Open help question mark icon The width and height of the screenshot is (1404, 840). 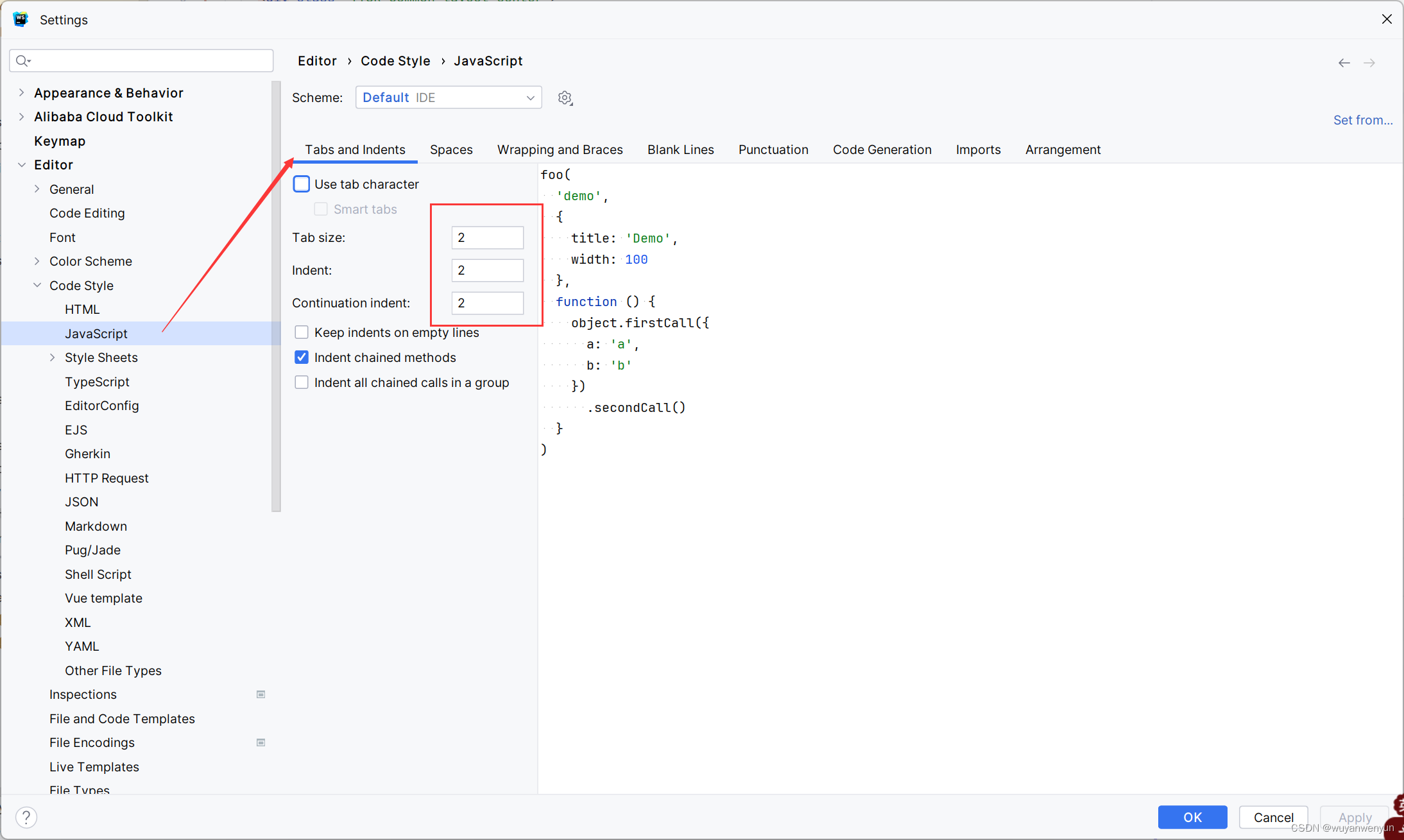[x=26, y=817]
